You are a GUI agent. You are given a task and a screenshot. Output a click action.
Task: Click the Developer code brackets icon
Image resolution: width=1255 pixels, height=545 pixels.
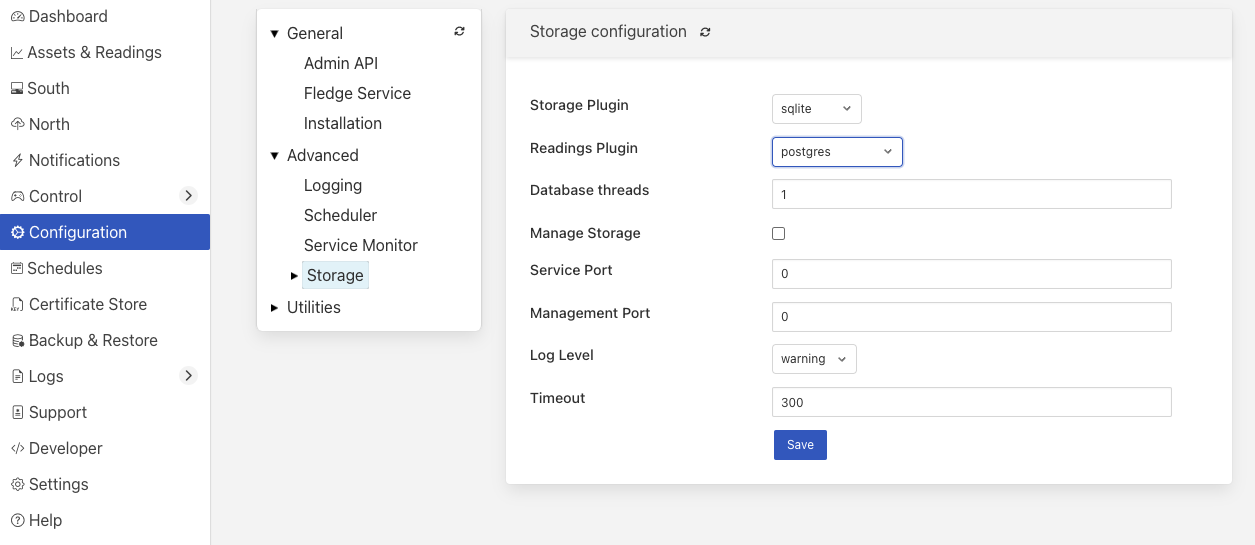point(17,448)
